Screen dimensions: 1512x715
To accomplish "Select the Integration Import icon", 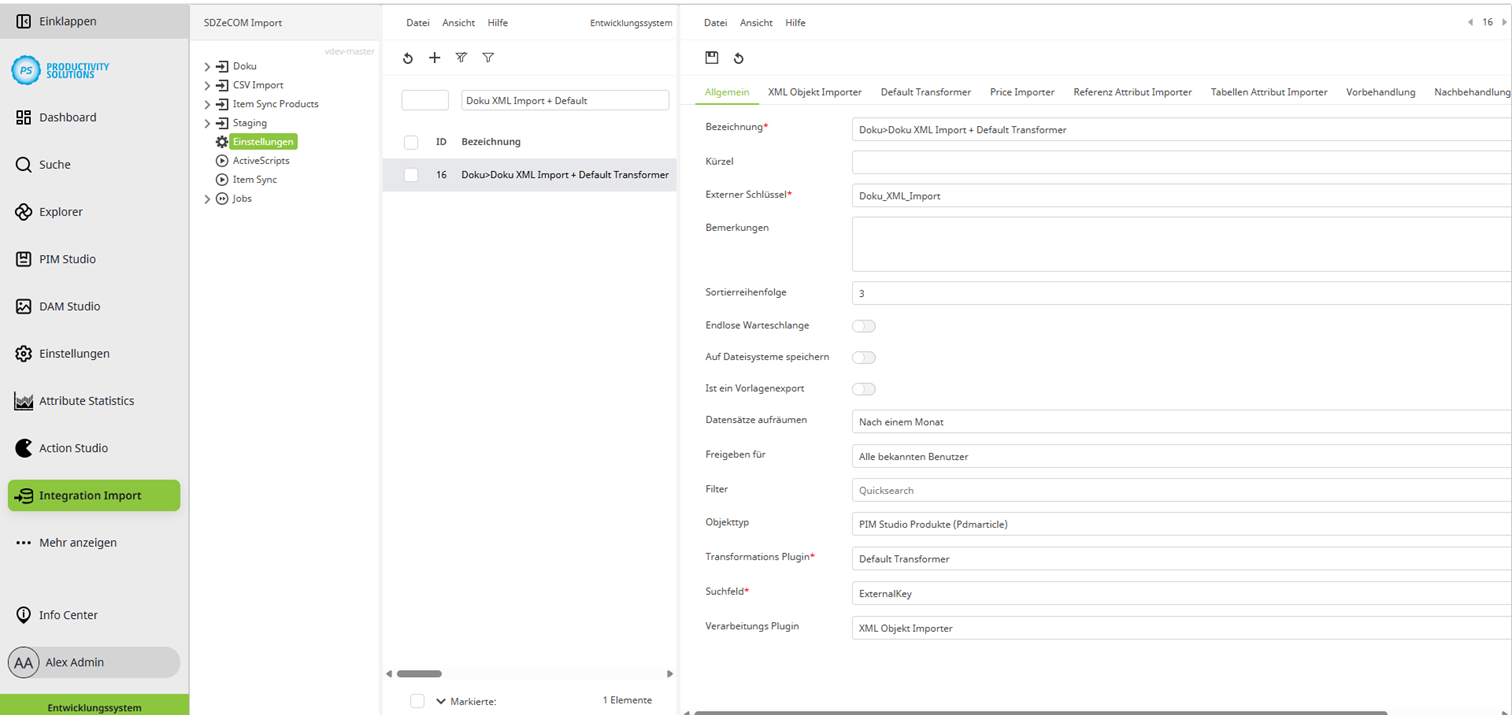I will tap(24, 496).
